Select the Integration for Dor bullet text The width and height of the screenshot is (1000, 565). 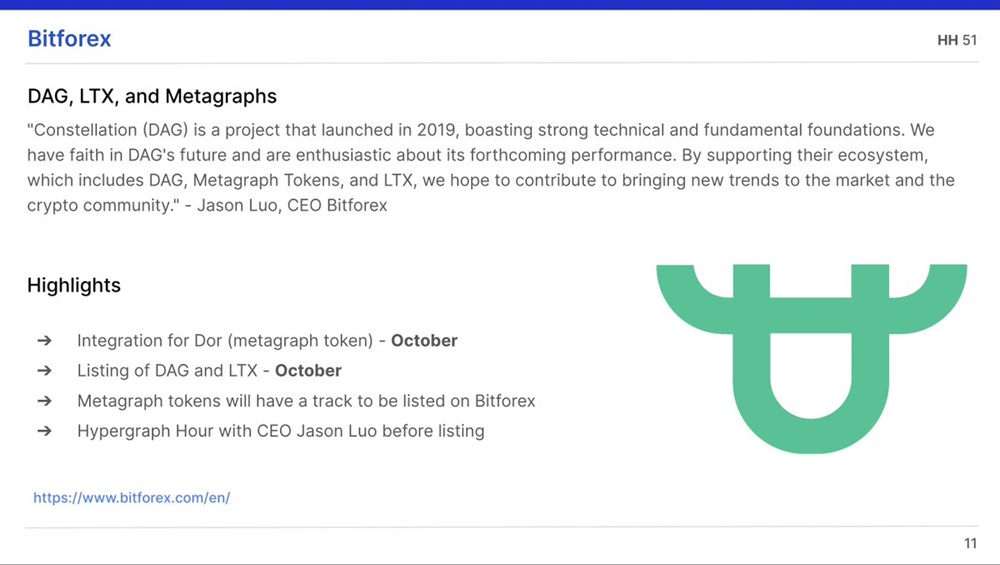click(x=230, y=341)
